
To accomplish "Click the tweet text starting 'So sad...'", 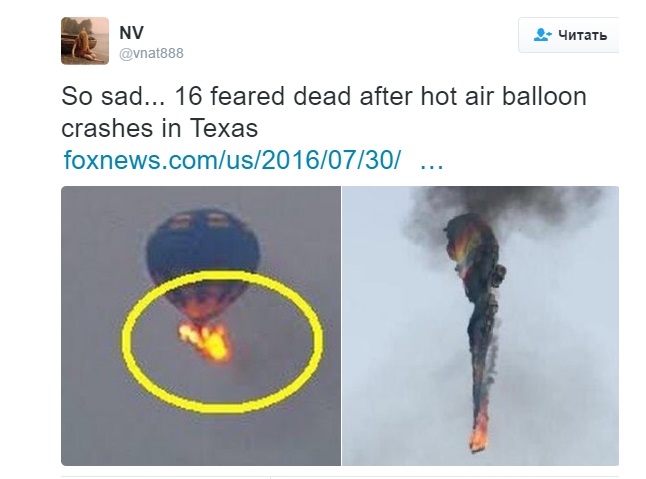I will point(324,112).
